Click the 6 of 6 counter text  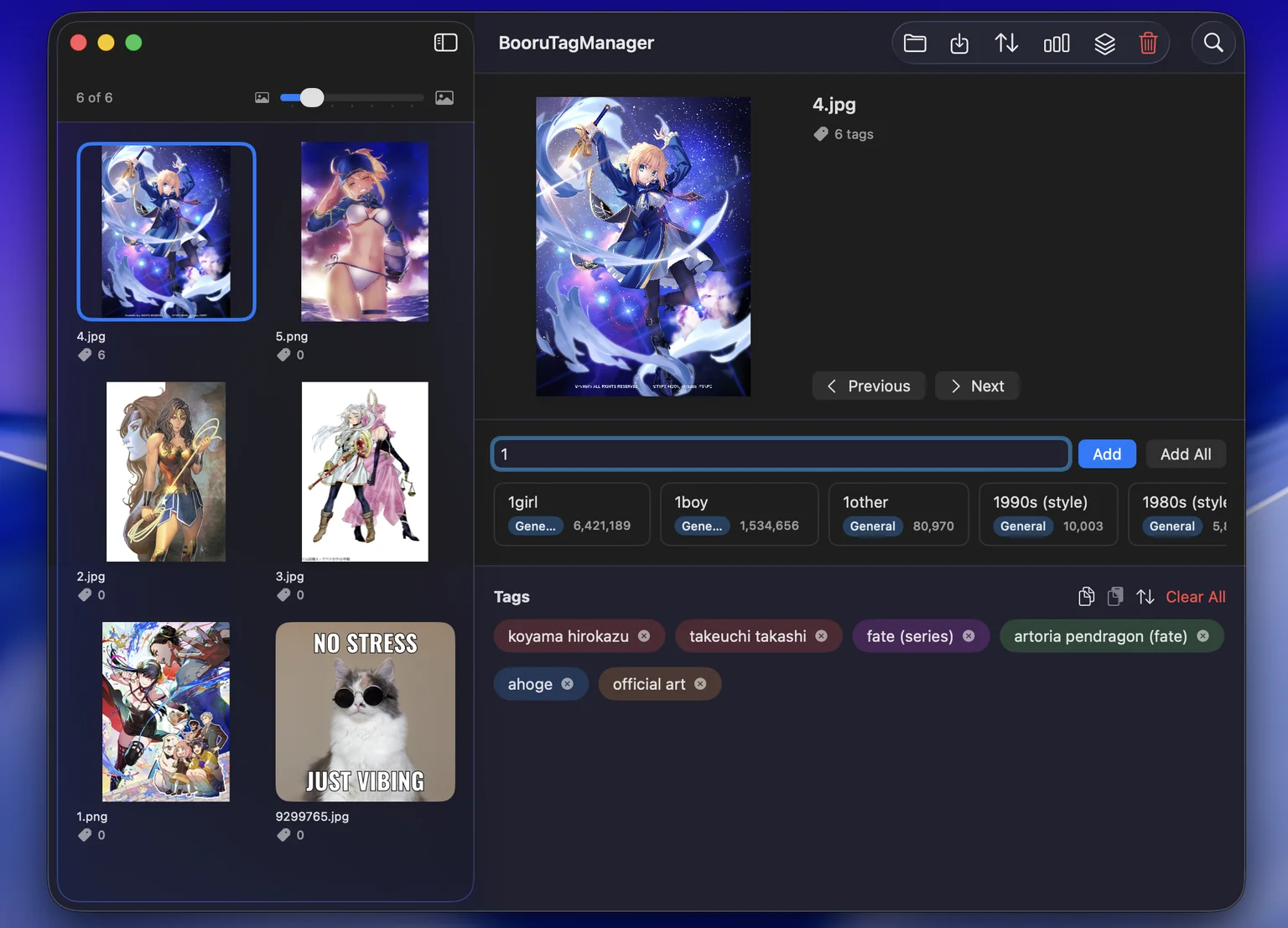(95, 98)
